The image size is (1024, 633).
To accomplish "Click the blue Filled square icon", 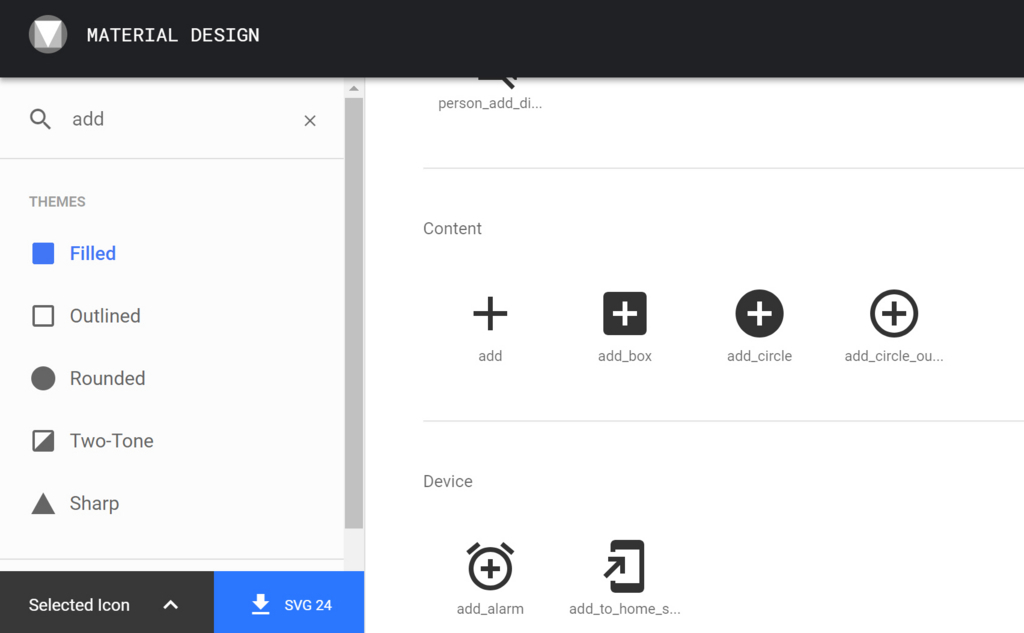I will tap(43, 253).
